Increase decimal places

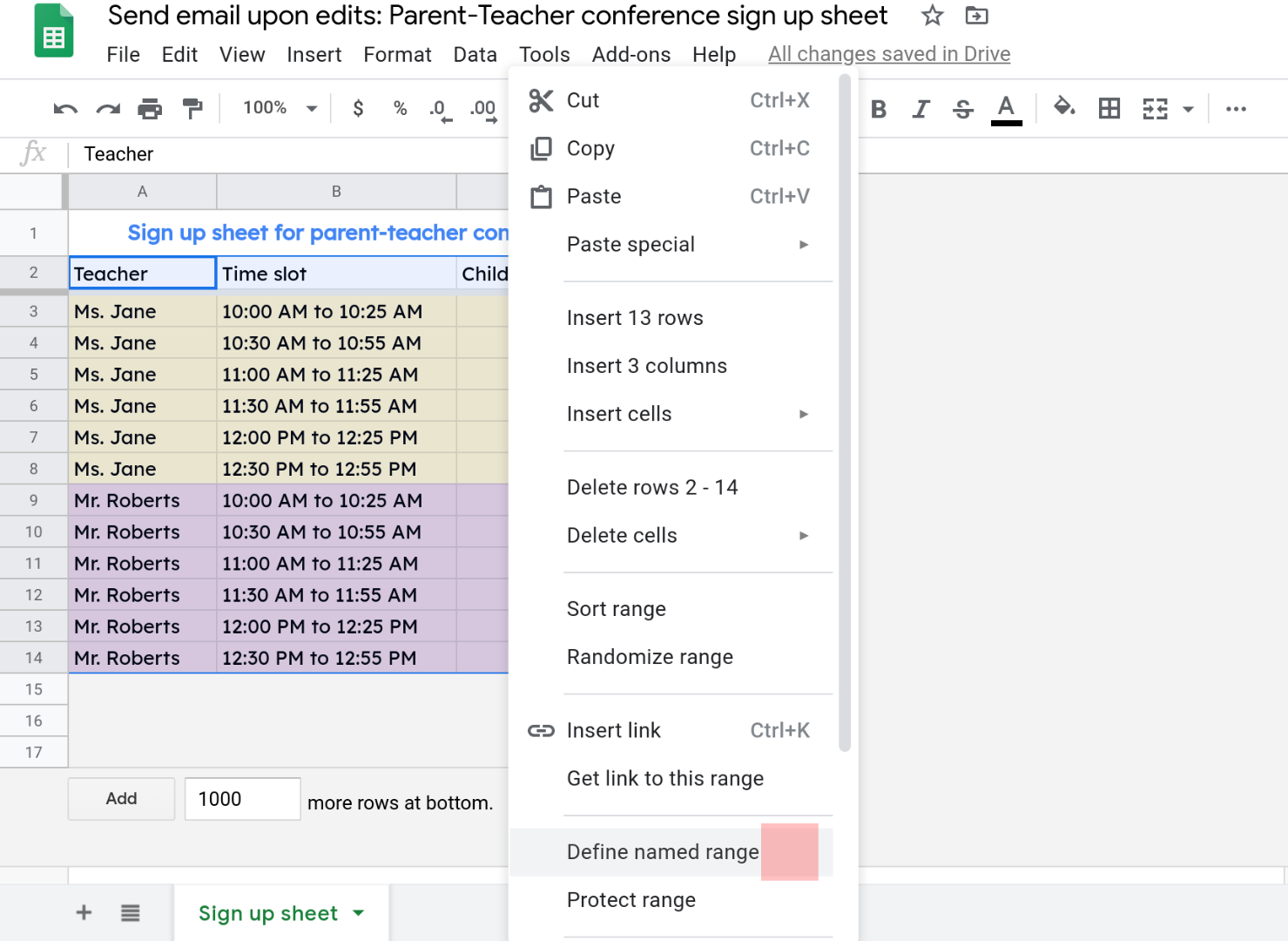(483, 110)
